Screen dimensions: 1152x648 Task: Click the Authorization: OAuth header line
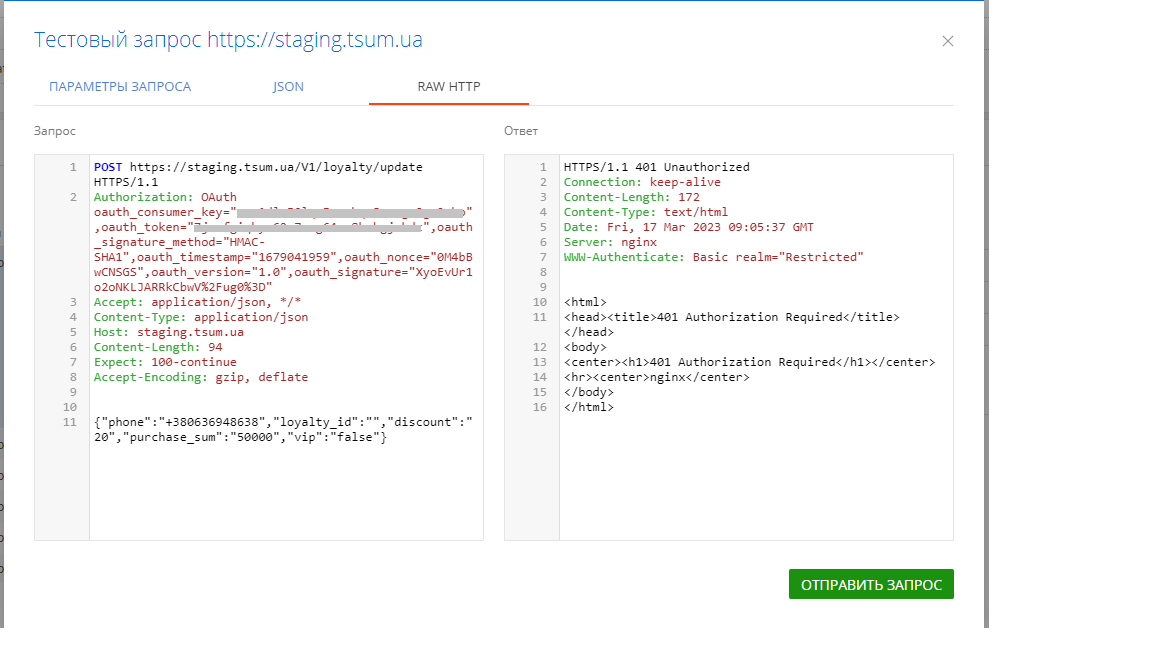165,197
